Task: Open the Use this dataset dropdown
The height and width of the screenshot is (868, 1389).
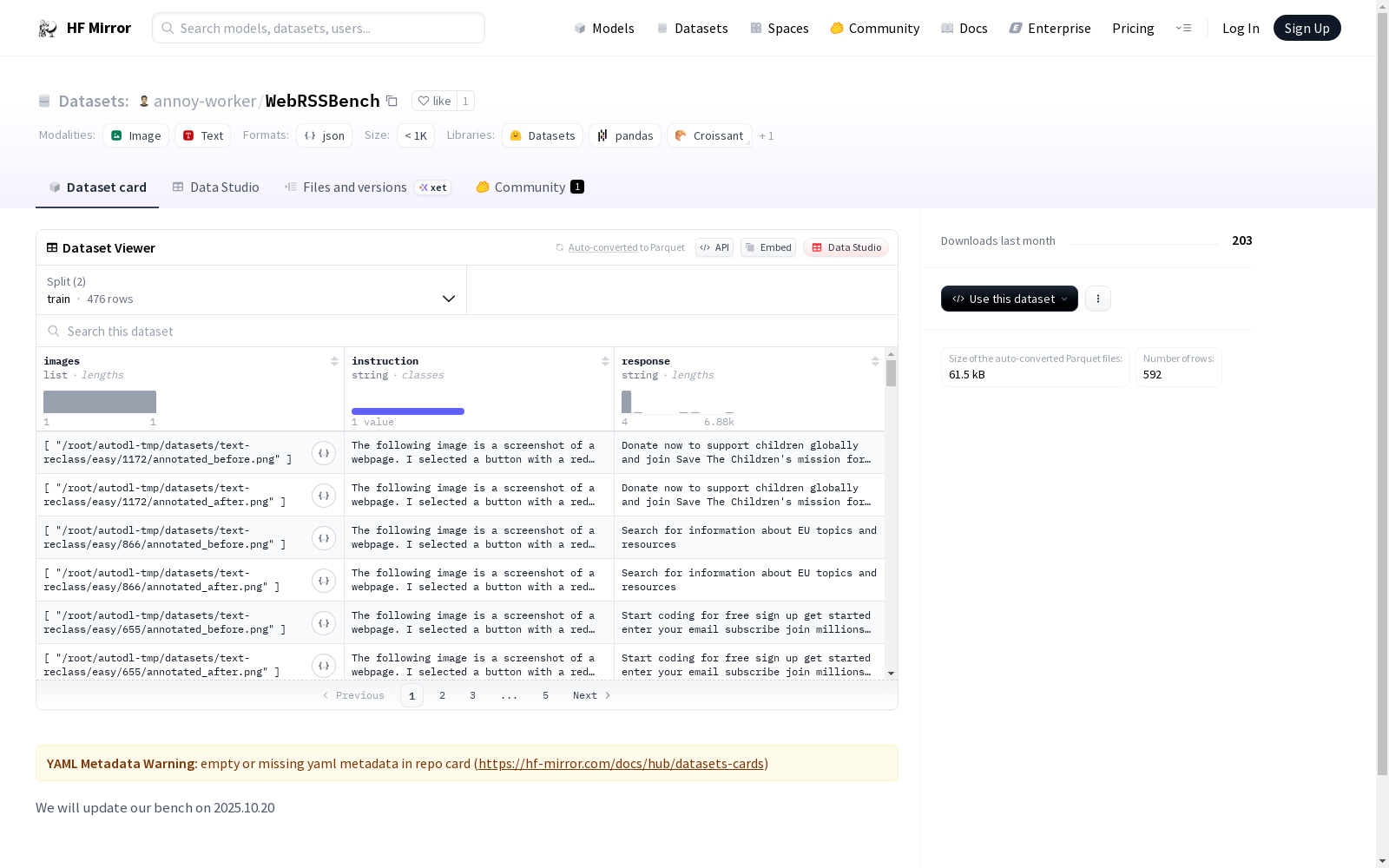Action: pos(1010,299)
